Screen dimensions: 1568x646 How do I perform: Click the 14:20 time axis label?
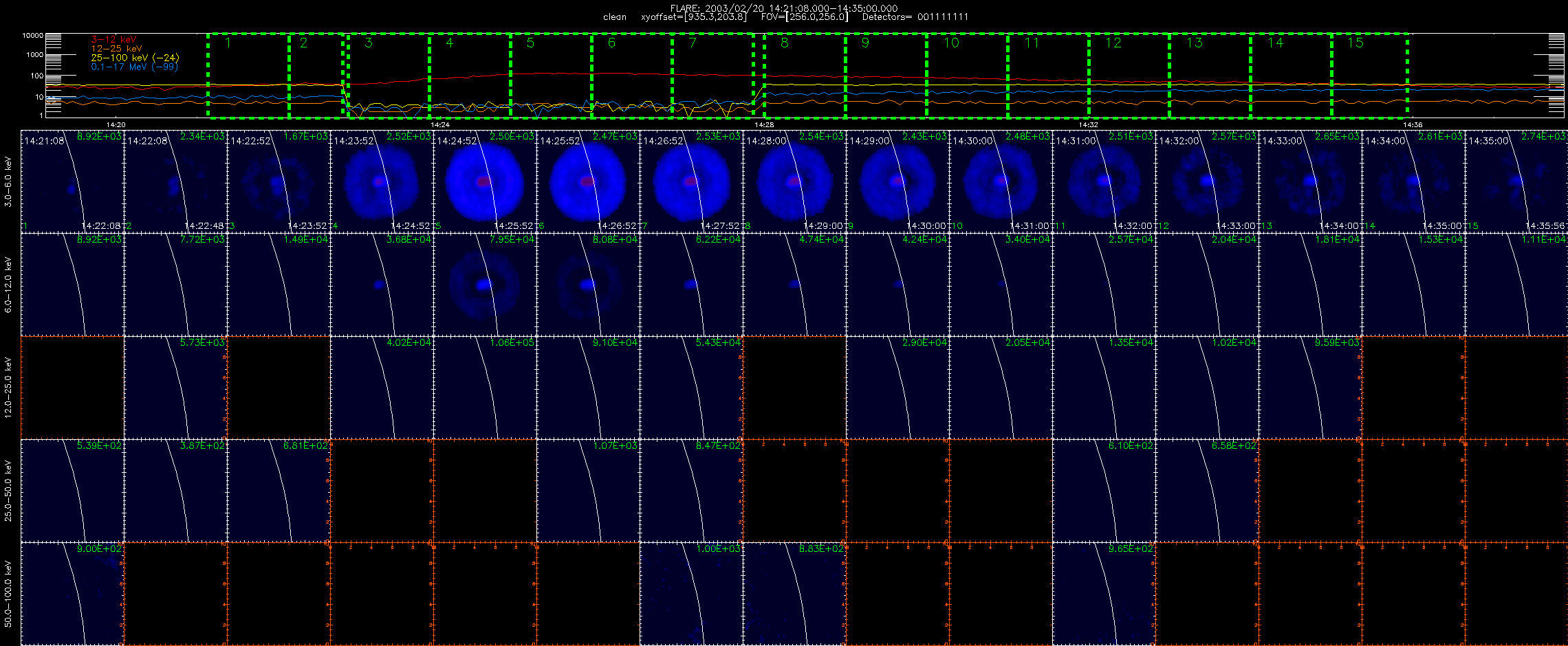click(x=116, y=125)
